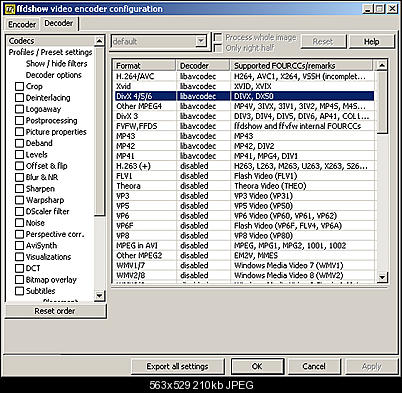
Task: Open decoder setting for Theora row
Action: (x=203, y=186)
